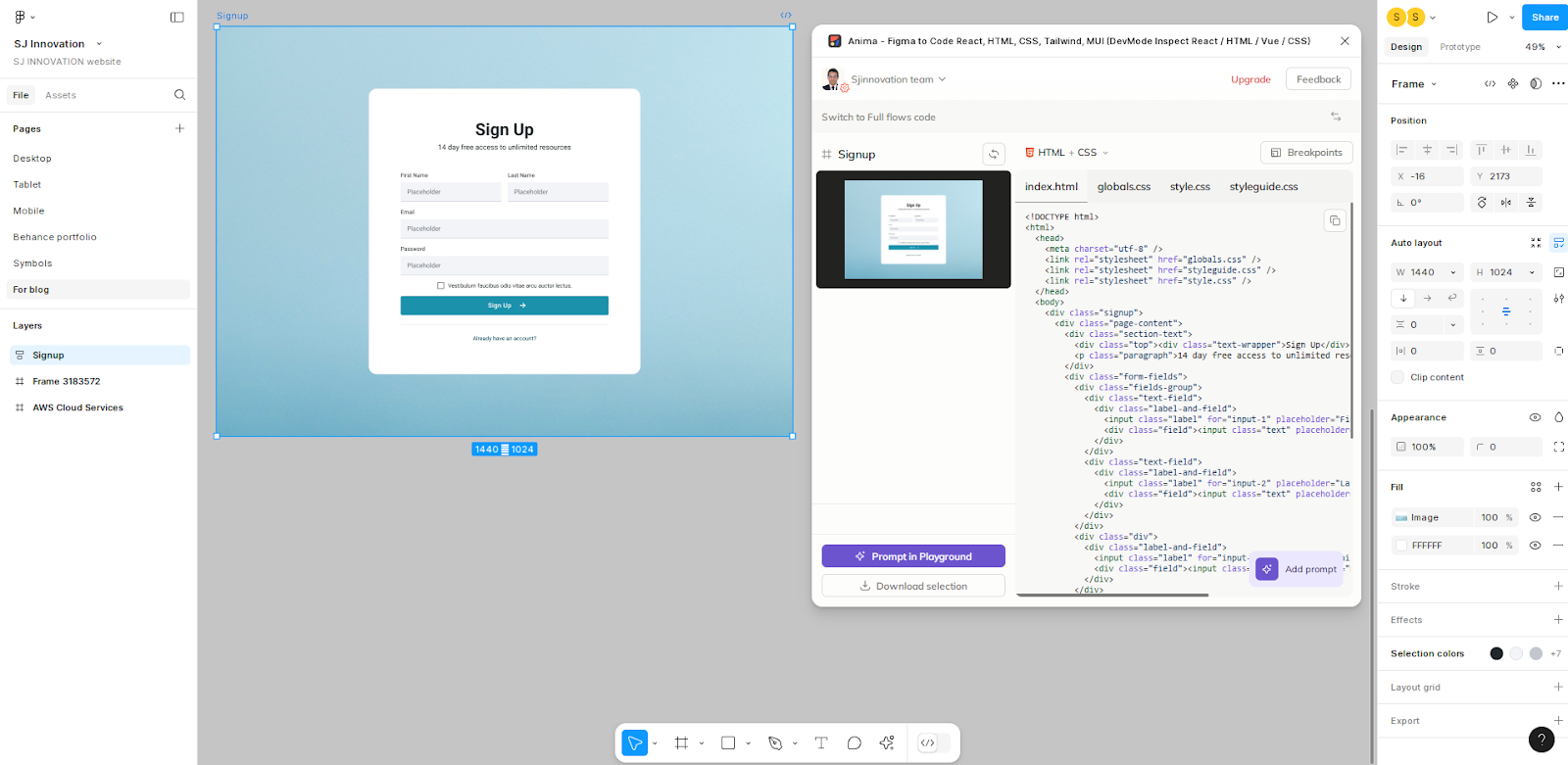Toggle Dev Mode switch in bottom toolbar

pos(933,743)
